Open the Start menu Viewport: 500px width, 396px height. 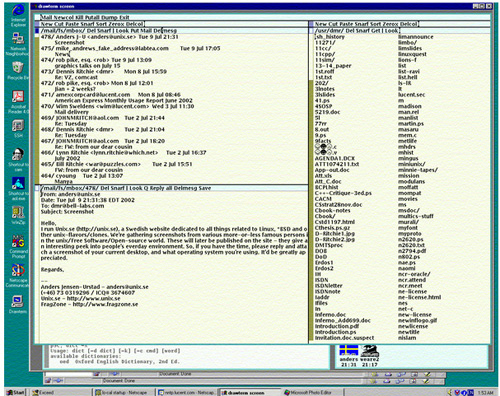pos(15,393)
